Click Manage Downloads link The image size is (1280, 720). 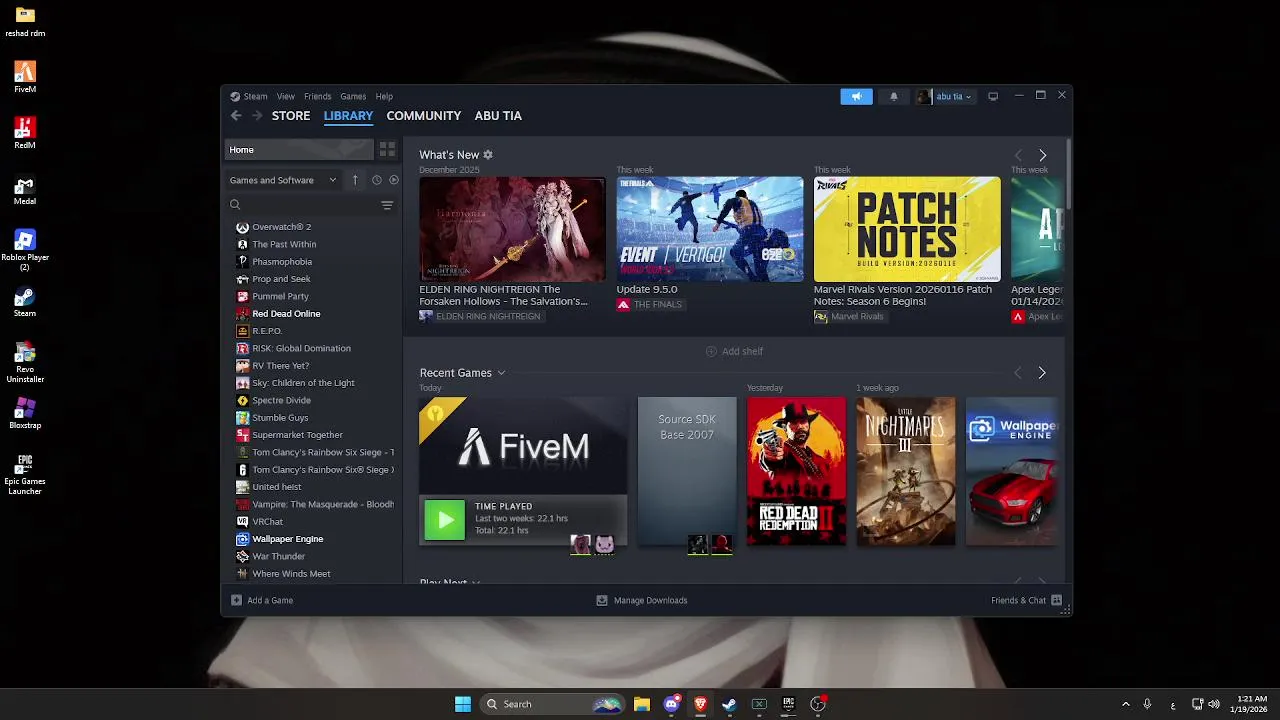point(651,600)
